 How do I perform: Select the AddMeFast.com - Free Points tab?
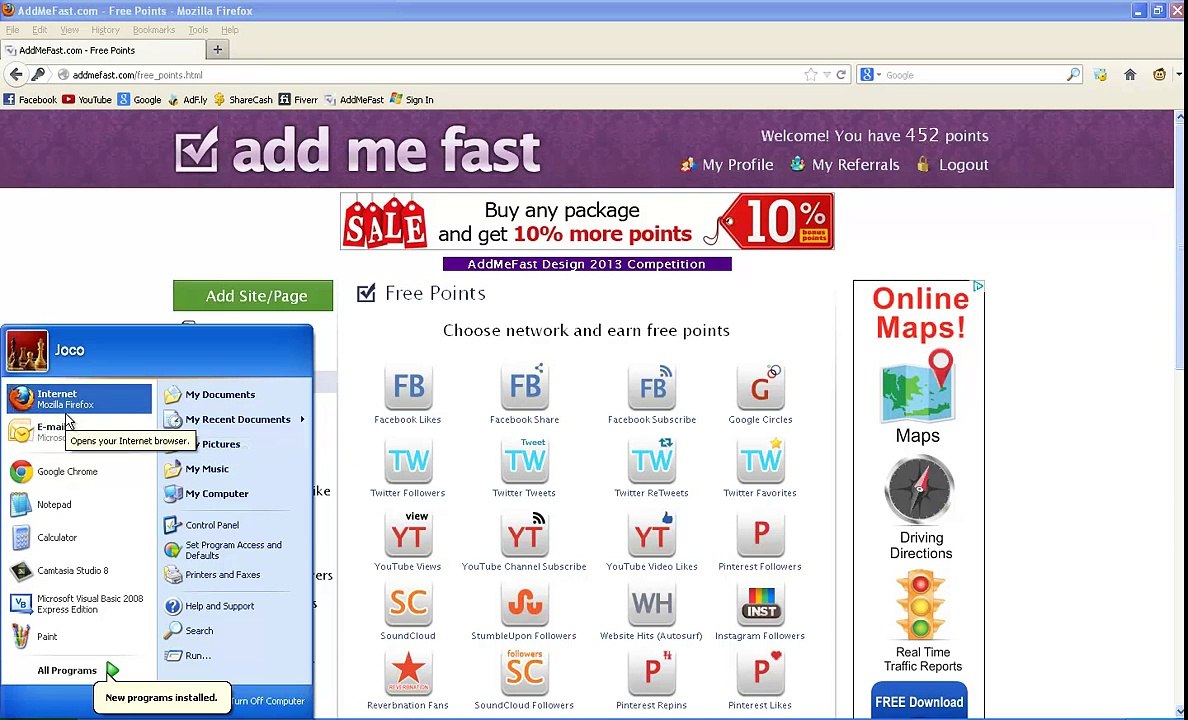pyautogui.click(x=103, y=50)
